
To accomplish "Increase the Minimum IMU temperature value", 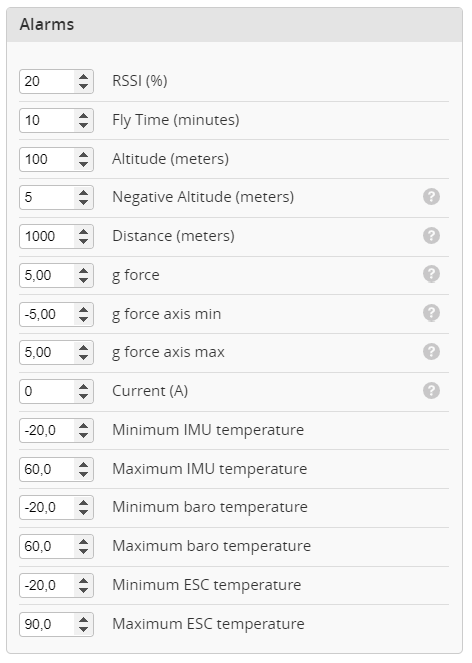I will pyautogui.click(x=84, y=426).
